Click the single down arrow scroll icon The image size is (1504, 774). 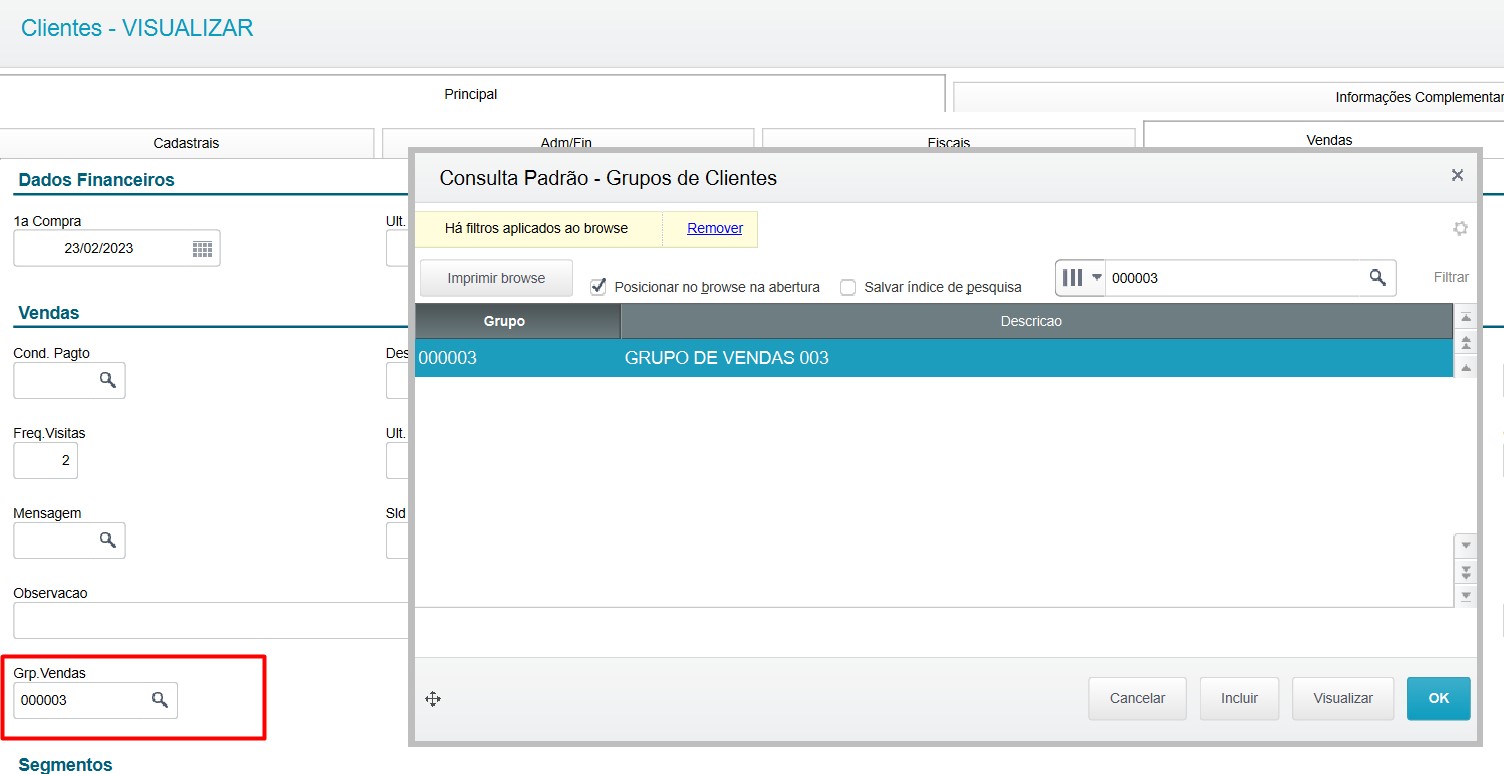(x=1466, y=546)
